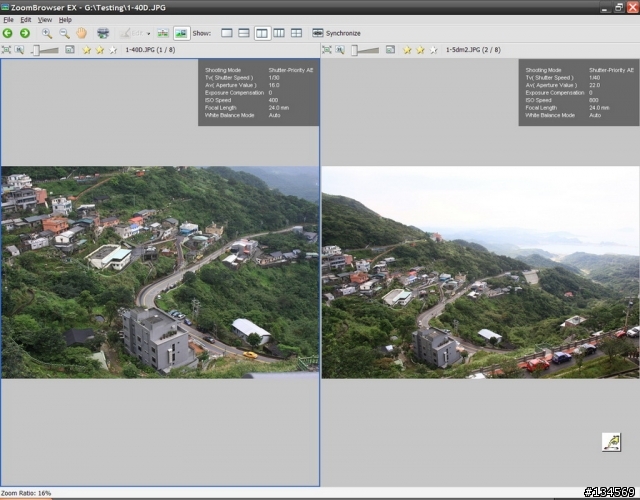Select the Hand pan tool

(x=82, y=33)
